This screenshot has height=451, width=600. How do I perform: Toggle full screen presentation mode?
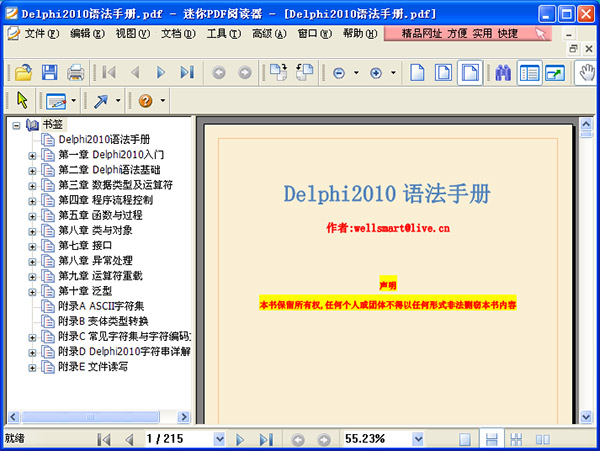tap(555, 73)
